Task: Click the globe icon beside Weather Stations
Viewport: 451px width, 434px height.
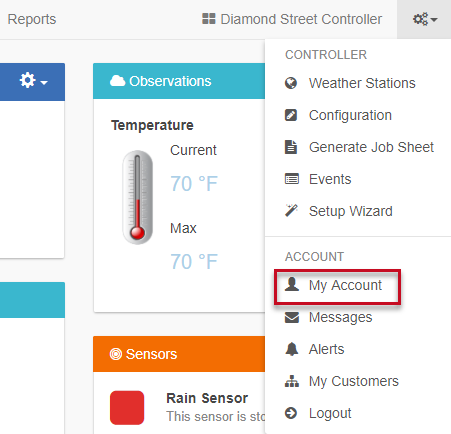Action: 291,83
